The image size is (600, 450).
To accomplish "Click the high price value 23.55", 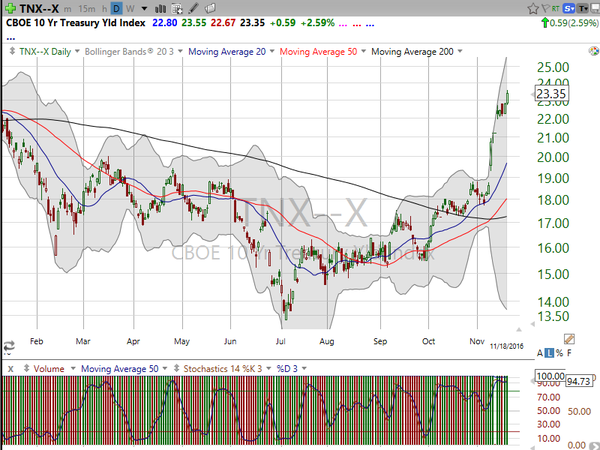I will tap(194, 23).
